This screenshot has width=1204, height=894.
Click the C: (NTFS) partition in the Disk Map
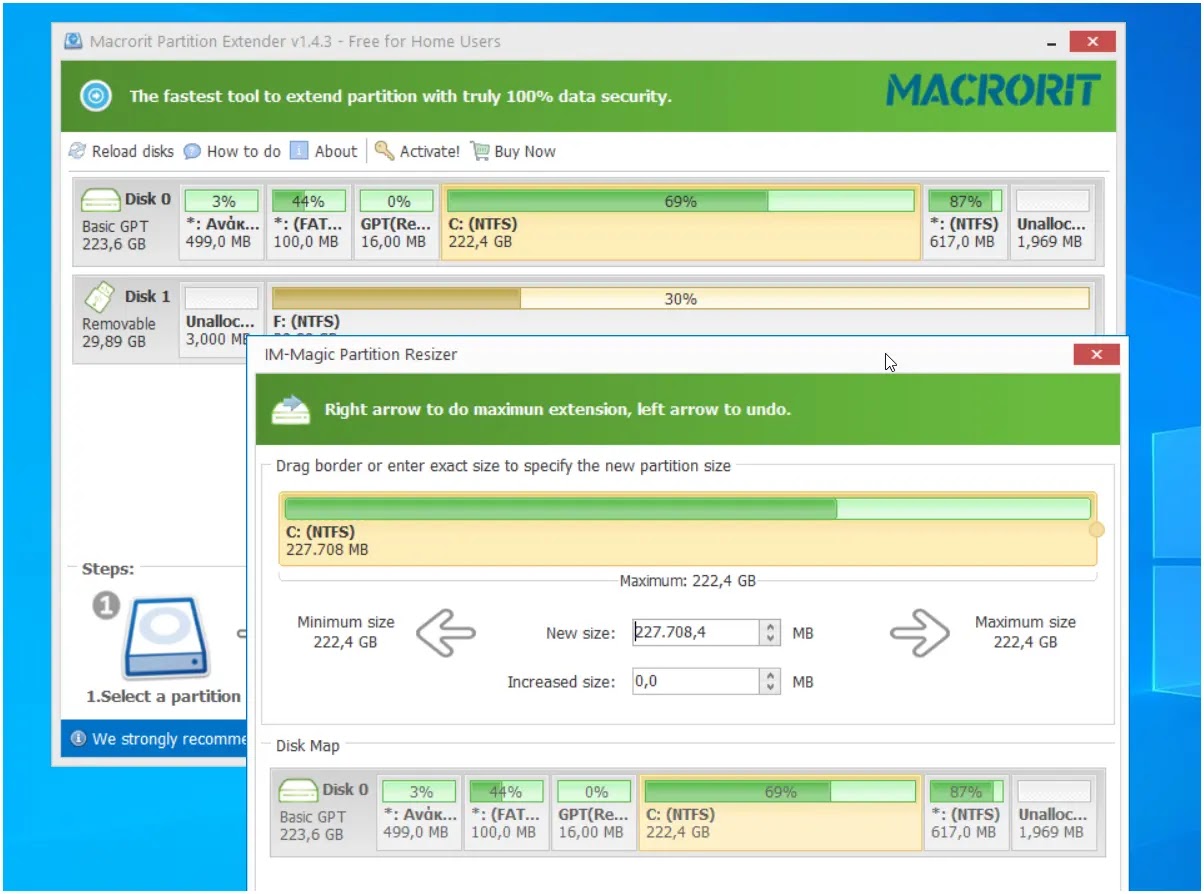point(780,811)
